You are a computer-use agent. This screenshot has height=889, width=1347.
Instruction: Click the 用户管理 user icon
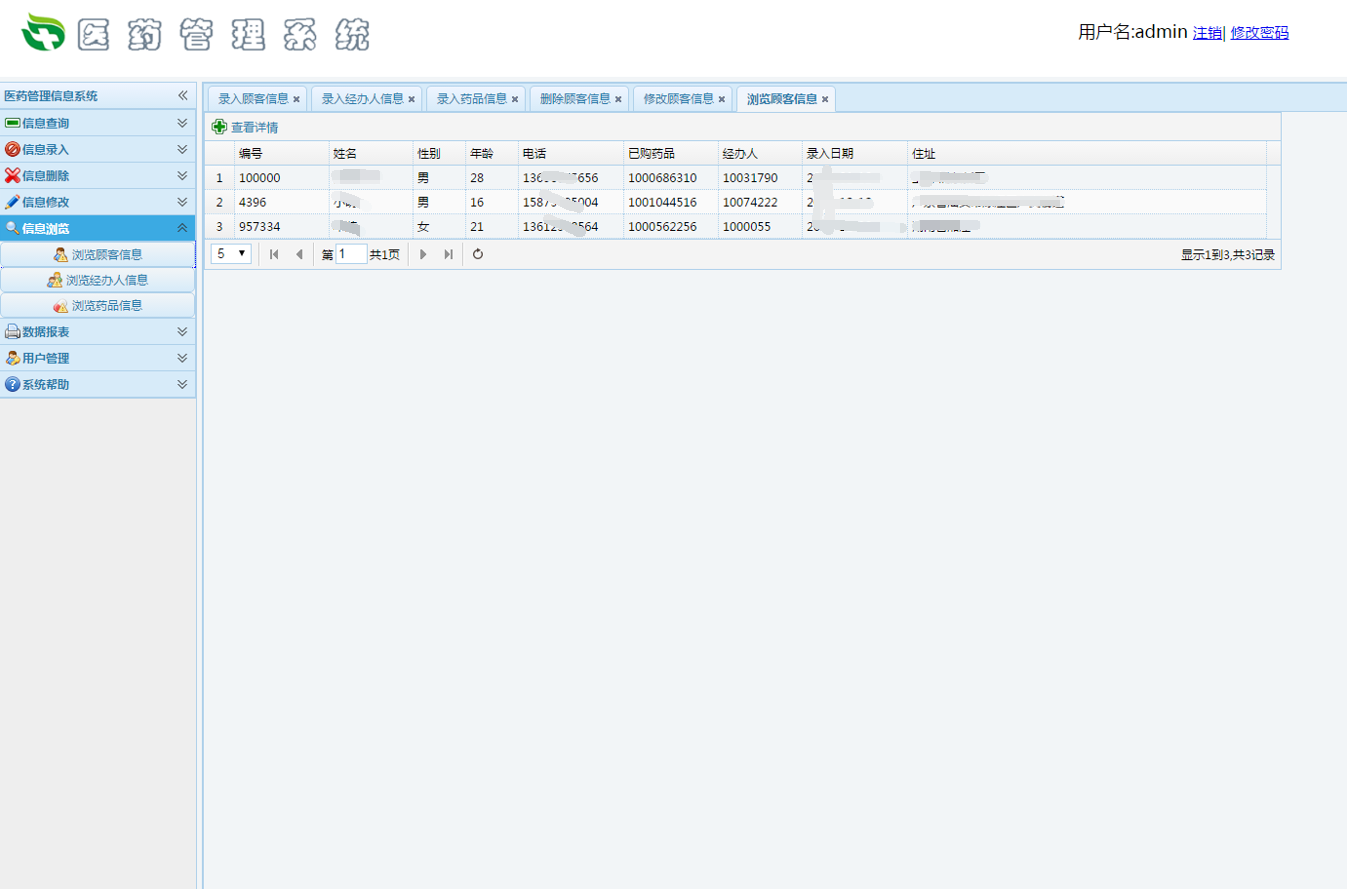click(12, 357)
